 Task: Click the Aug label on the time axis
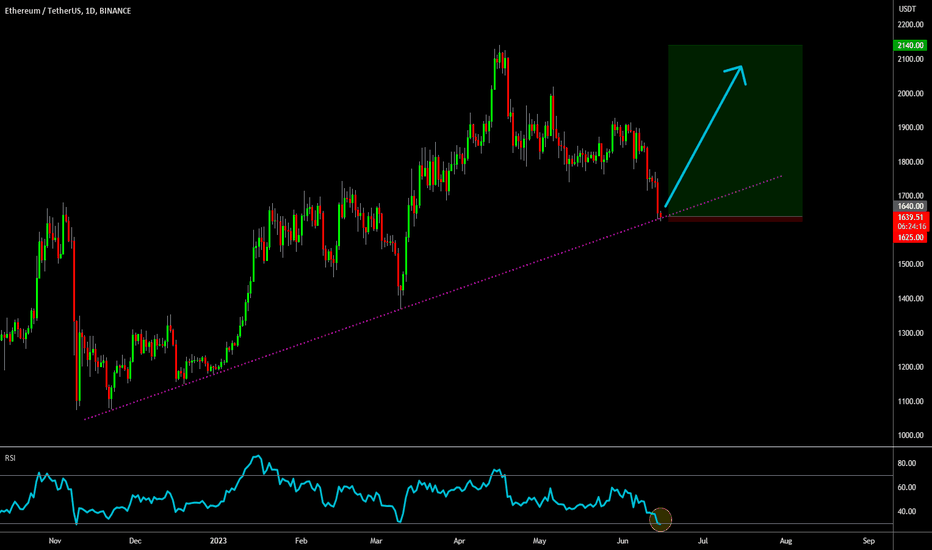click(x=786, y=540)
